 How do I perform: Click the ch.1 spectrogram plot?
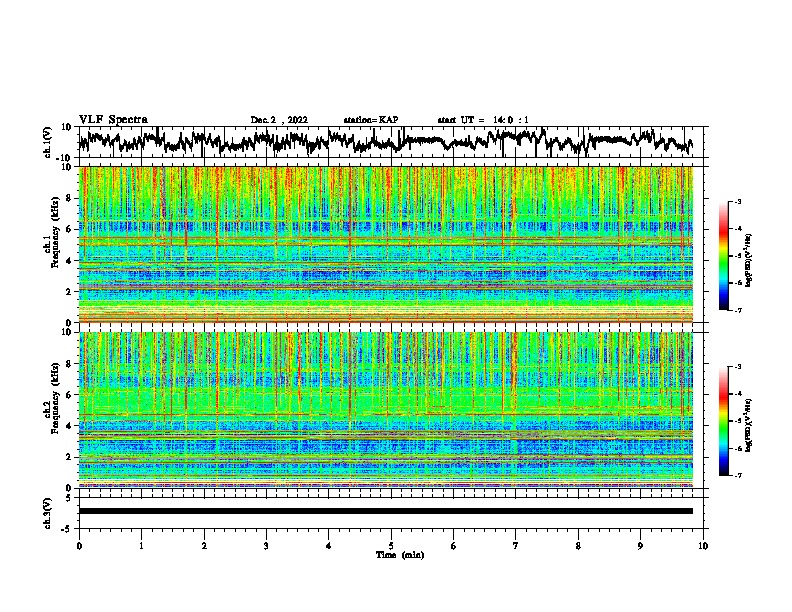click(386, 244)
